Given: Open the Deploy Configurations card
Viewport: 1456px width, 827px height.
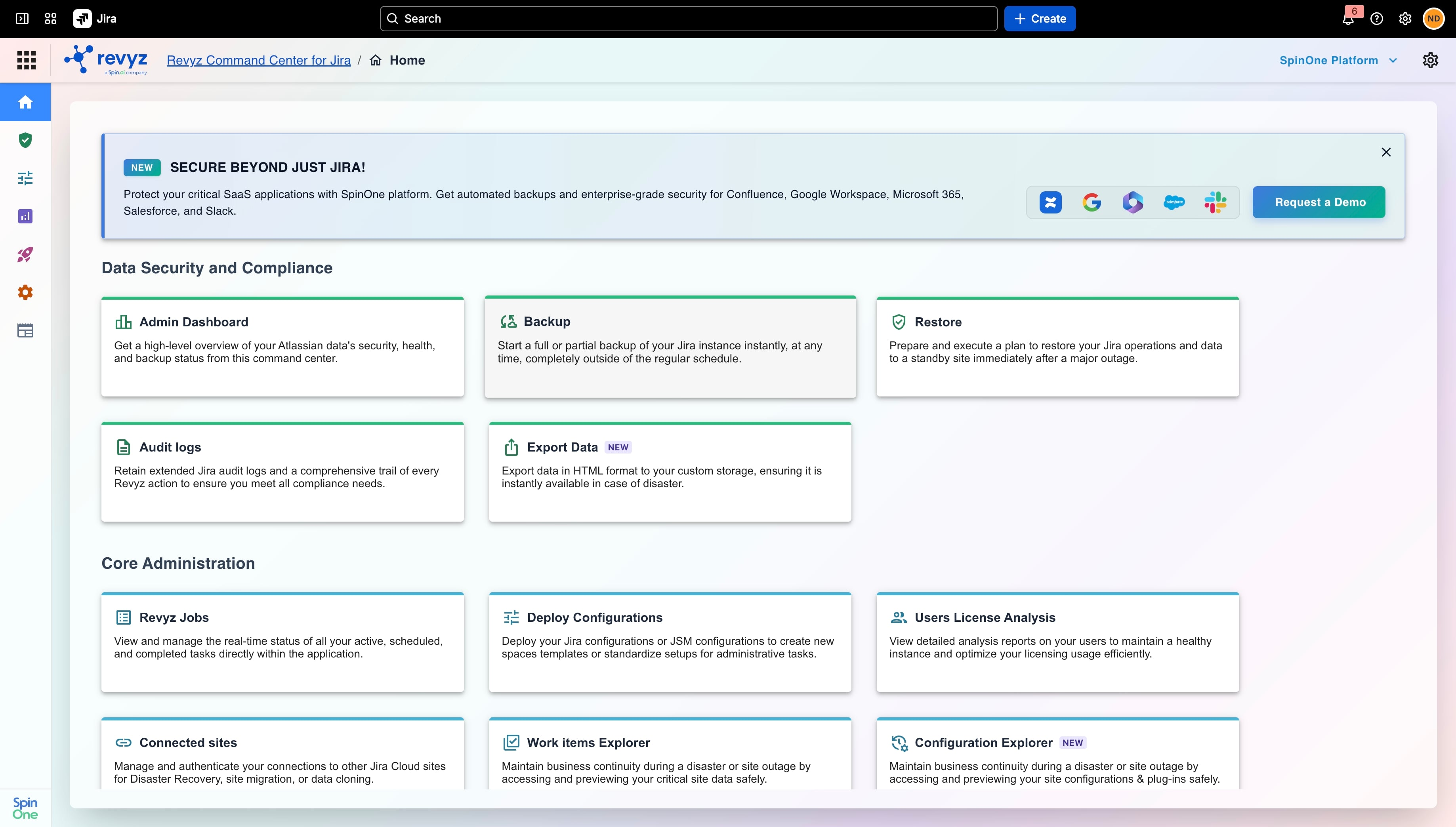Looking at the screenshot, I should [x=670, y=642].
